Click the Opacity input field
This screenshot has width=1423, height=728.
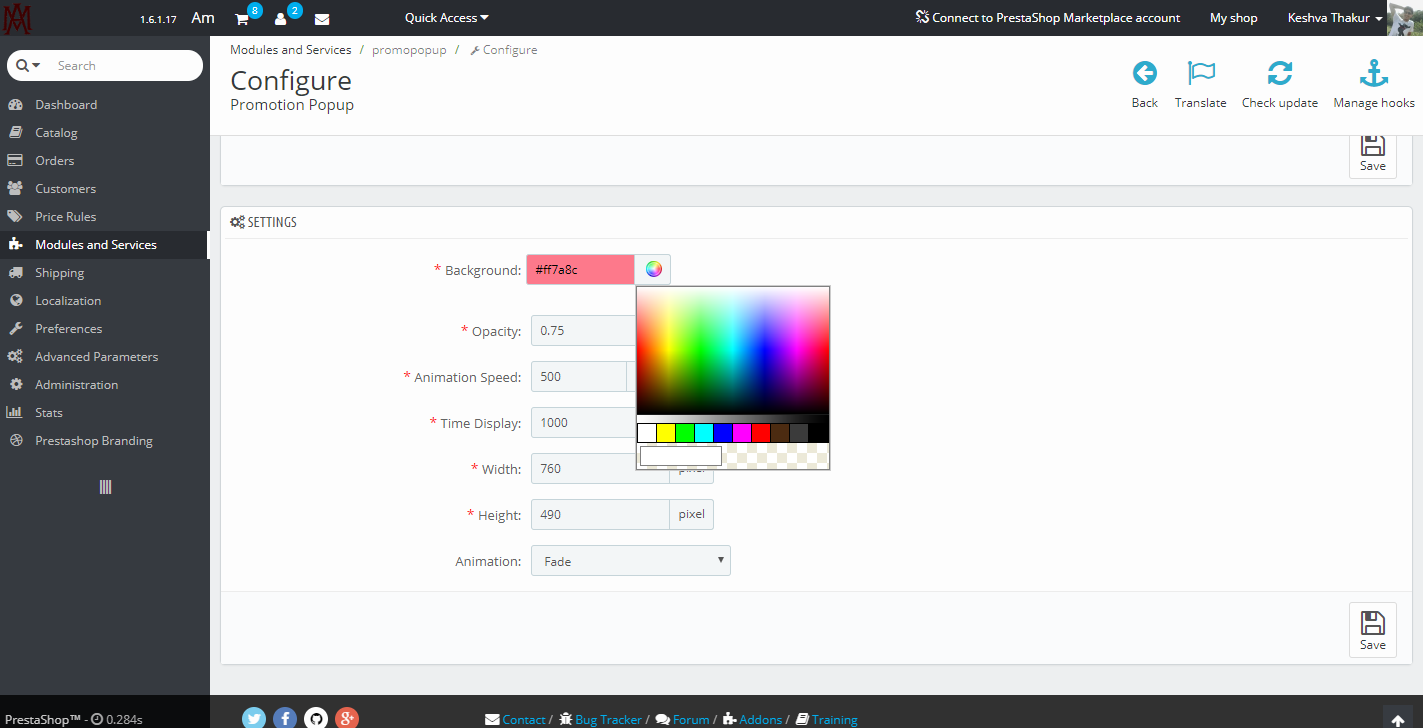tap(583, 330)
